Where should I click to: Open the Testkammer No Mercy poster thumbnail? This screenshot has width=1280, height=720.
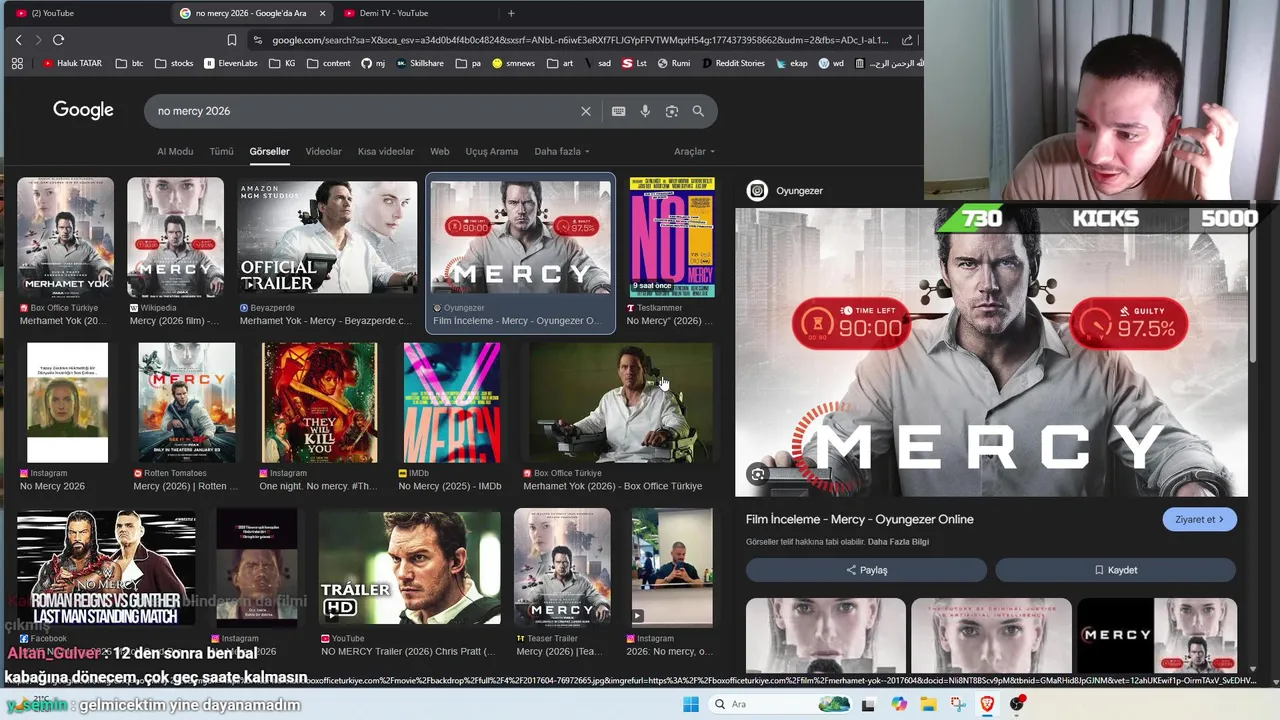(x=672, y=237)
